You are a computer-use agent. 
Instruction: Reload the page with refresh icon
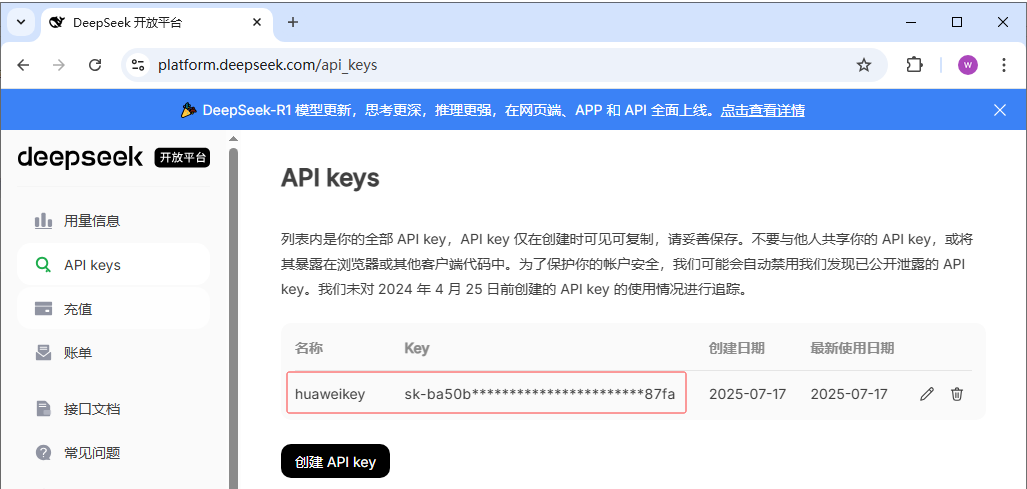(x=95, y=65)
